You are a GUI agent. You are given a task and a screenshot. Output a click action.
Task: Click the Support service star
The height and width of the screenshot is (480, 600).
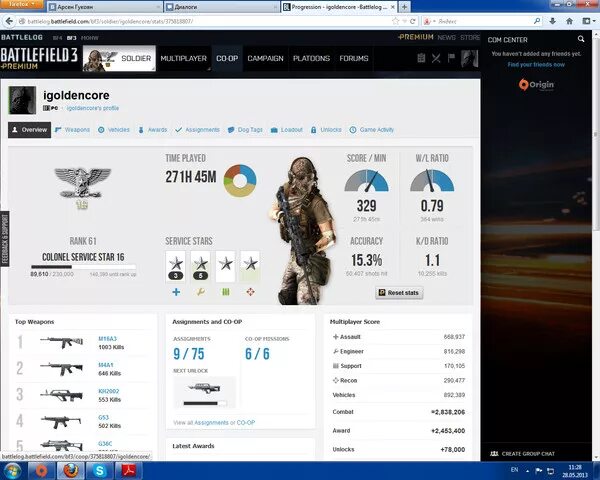(x=225, y=266)
